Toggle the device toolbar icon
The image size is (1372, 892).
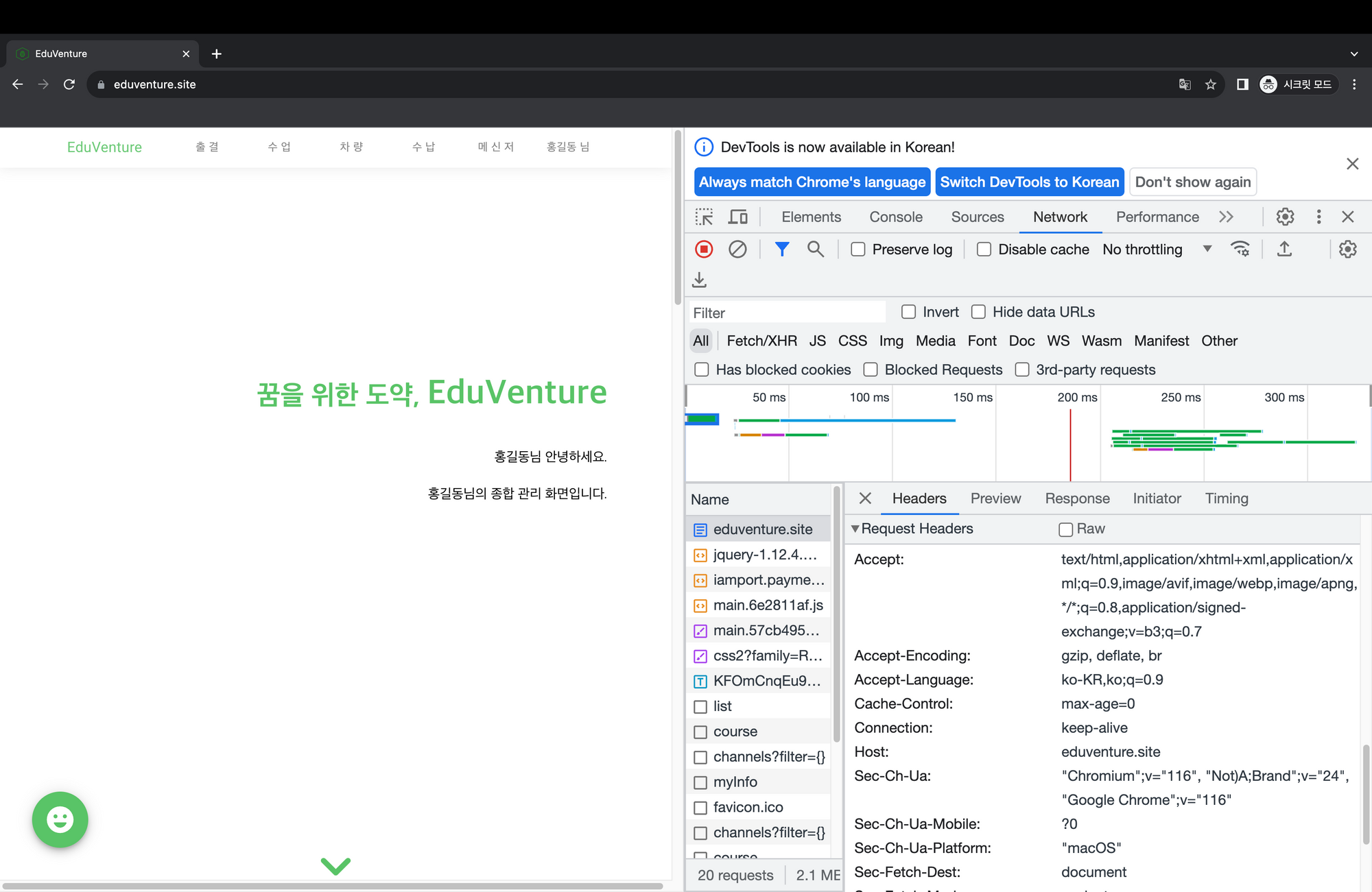pyautogui.click(x=737, y=217)
